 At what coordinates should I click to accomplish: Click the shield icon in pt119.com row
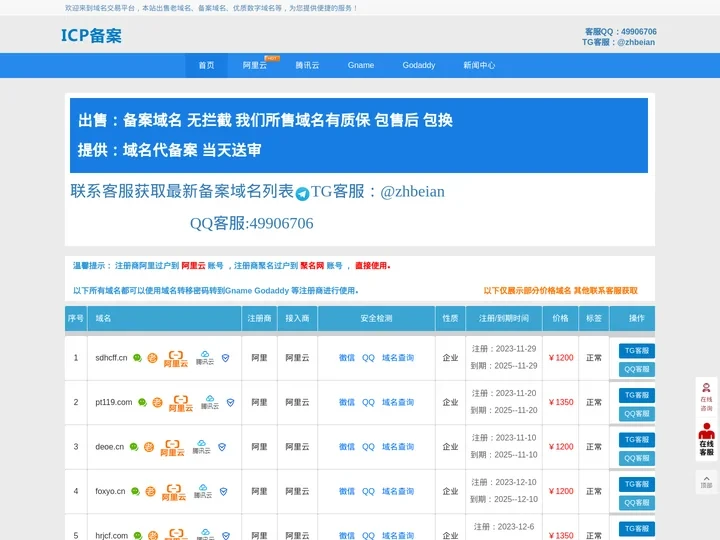(x=231, y=403)
